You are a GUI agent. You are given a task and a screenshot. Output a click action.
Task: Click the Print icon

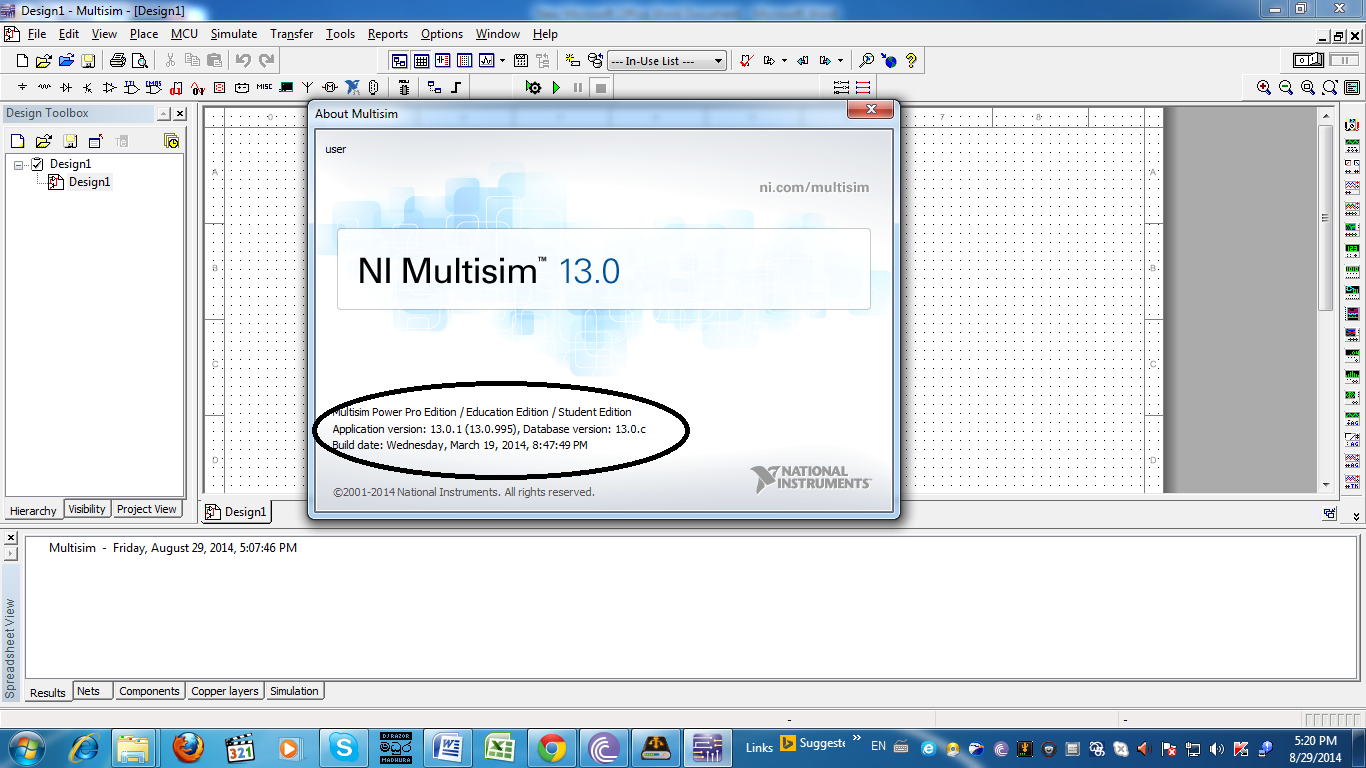click(x=118, y=61)
